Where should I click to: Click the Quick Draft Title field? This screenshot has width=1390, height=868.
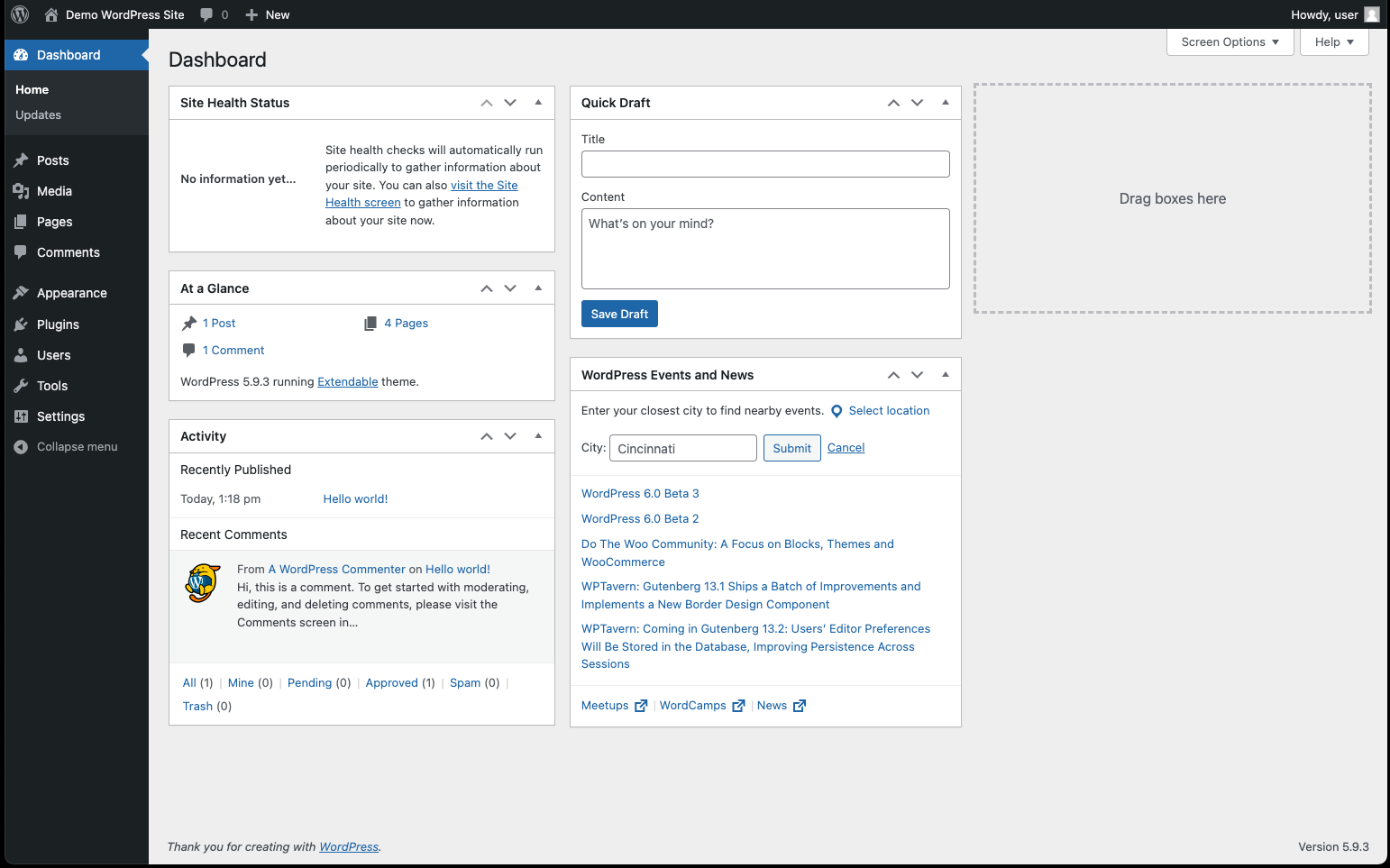click(765, 164)
